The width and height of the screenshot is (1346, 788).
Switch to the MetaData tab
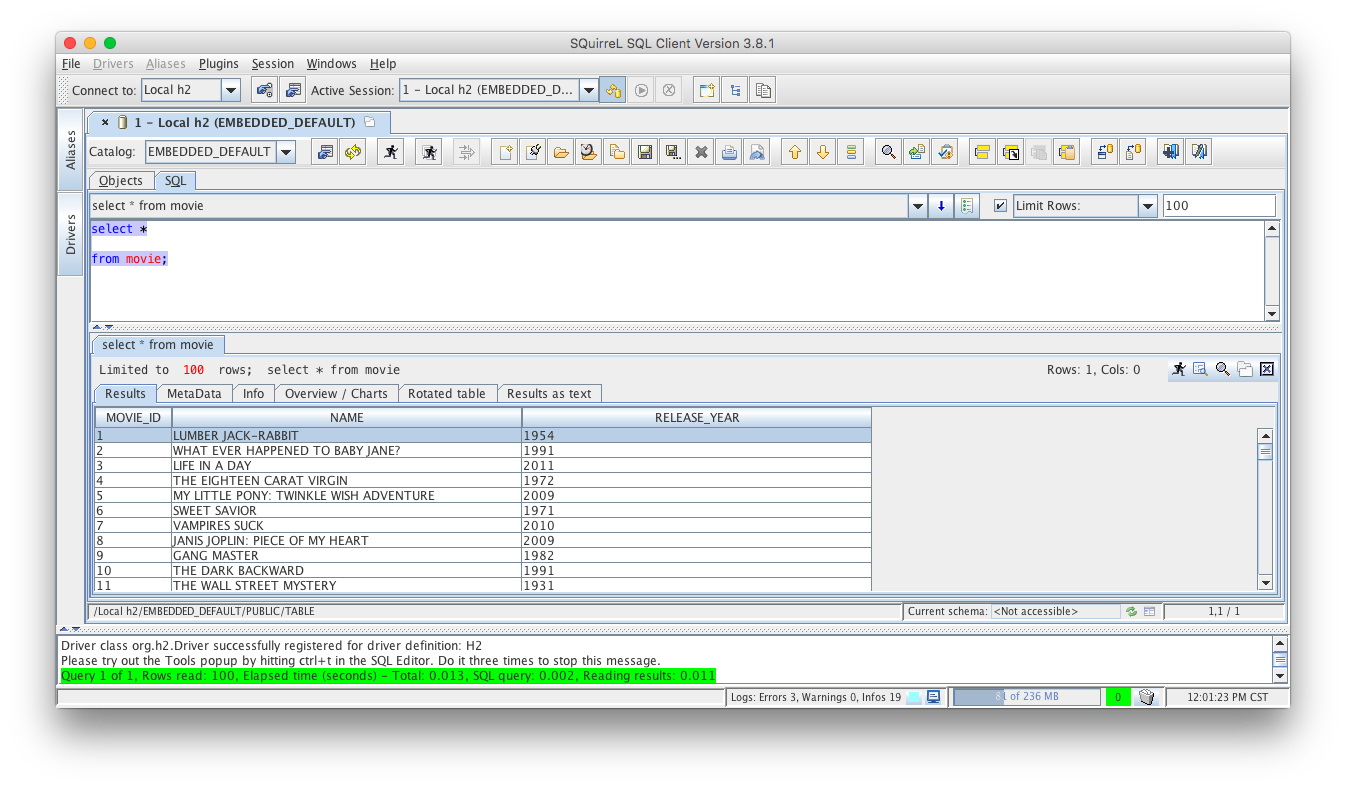194,393
